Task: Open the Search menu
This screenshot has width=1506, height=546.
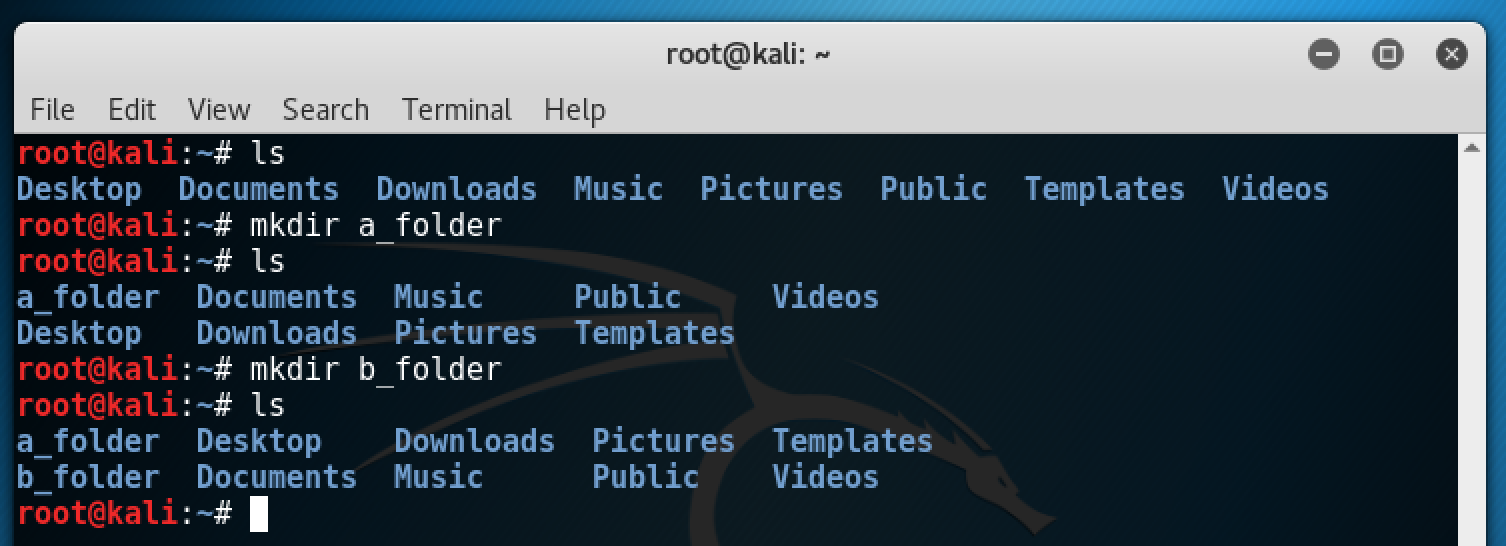Action: 326,109
